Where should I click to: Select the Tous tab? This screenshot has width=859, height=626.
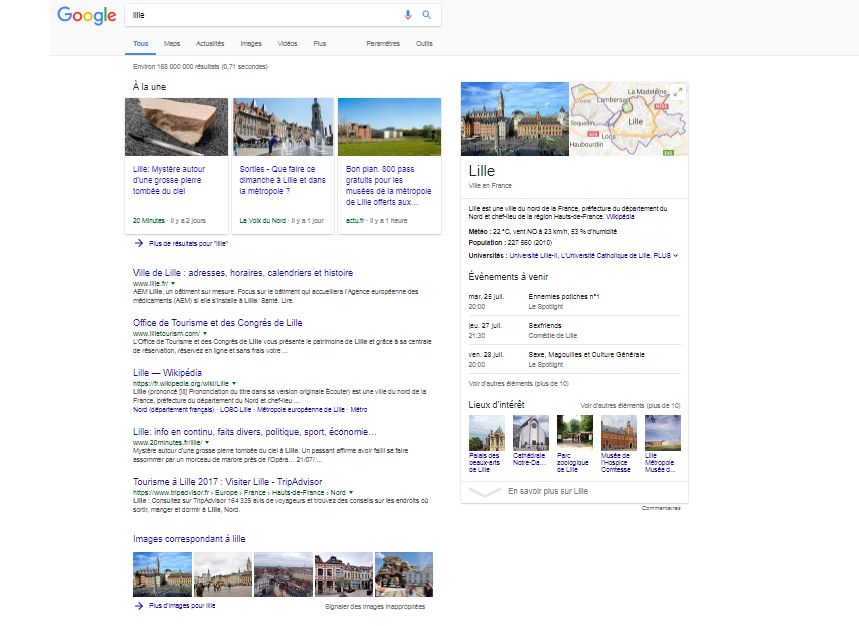[140, 43]
